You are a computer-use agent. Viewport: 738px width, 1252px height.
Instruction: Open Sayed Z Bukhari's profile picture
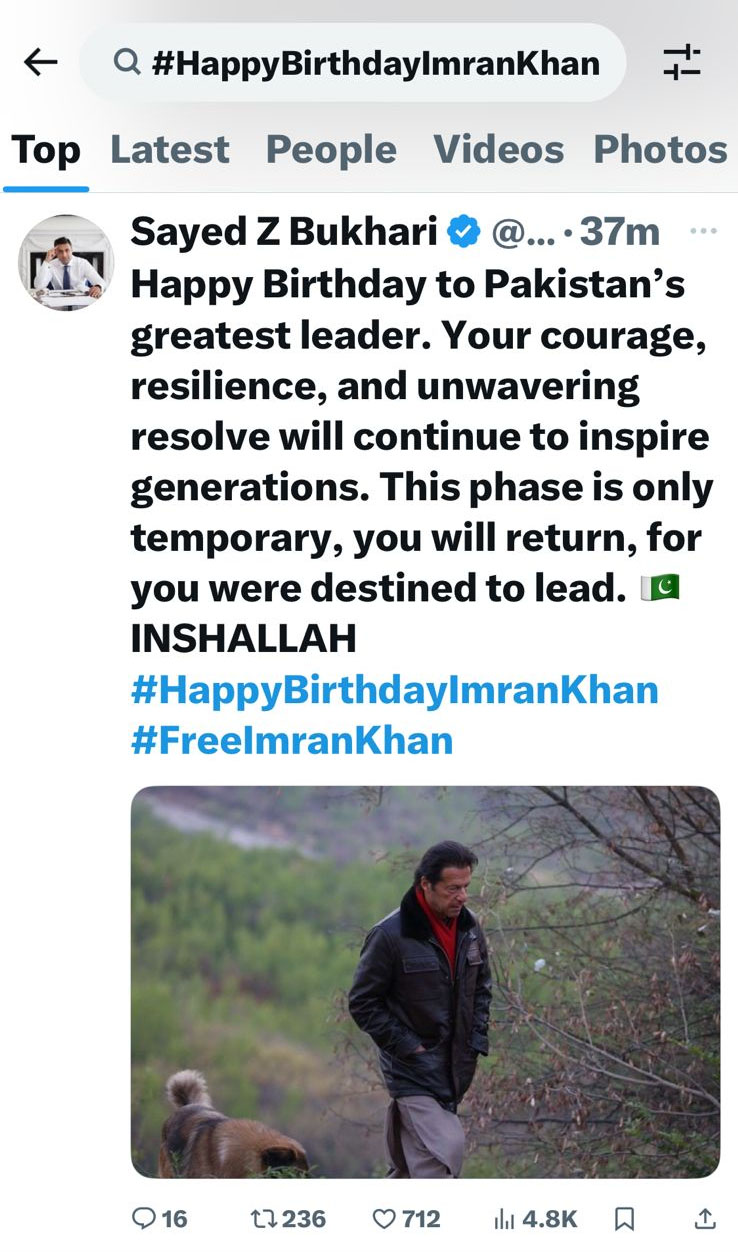point(66,263)
